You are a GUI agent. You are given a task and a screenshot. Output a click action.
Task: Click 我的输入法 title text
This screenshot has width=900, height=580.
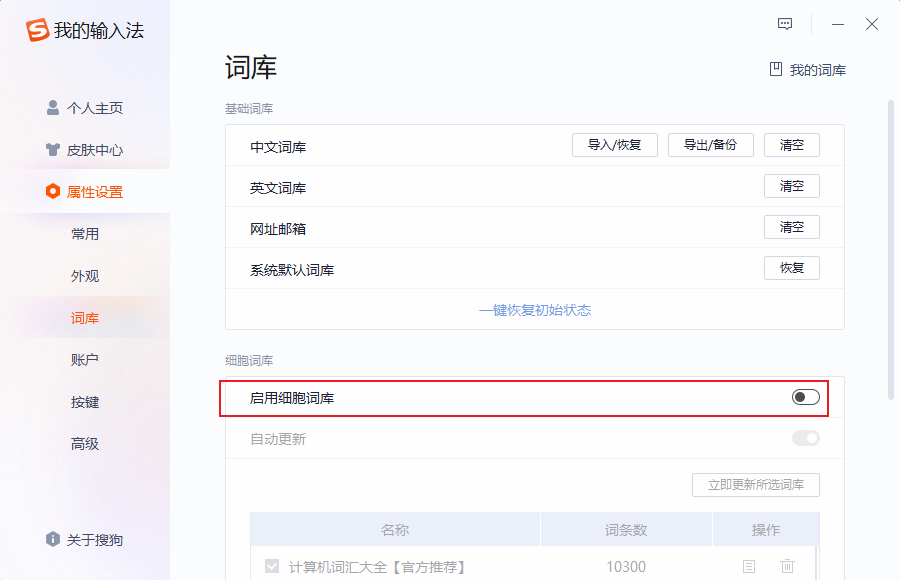(99, 30)
